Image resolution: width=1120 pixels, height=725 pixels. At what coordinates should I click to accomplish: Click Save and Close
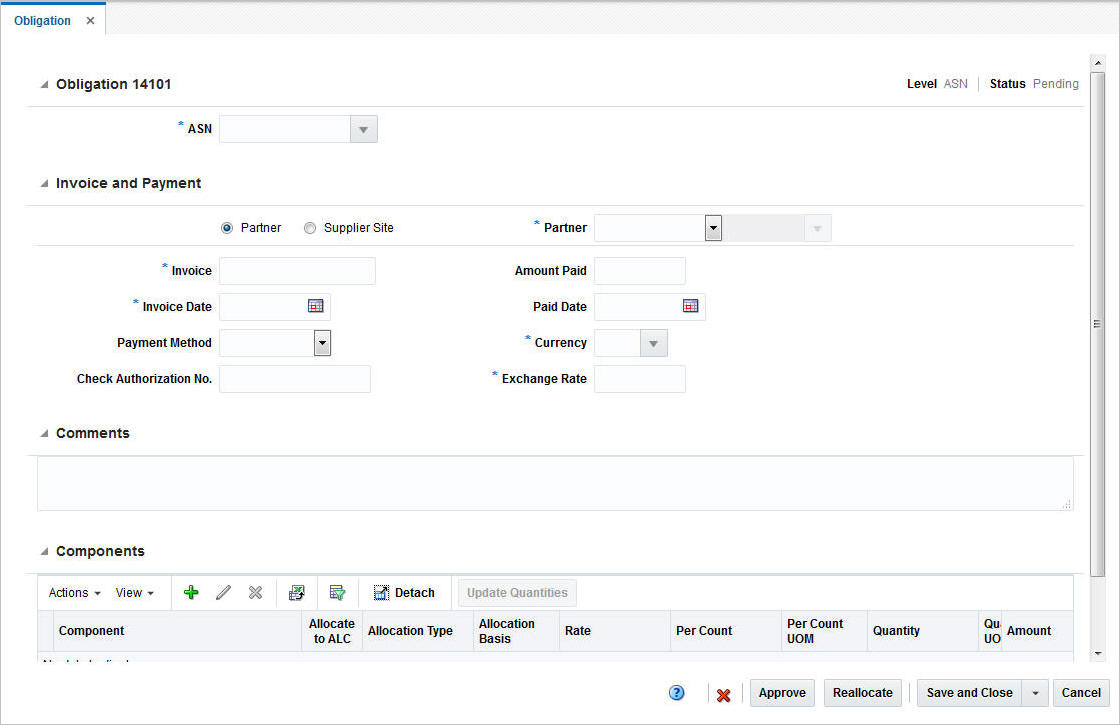click(969, 693)
